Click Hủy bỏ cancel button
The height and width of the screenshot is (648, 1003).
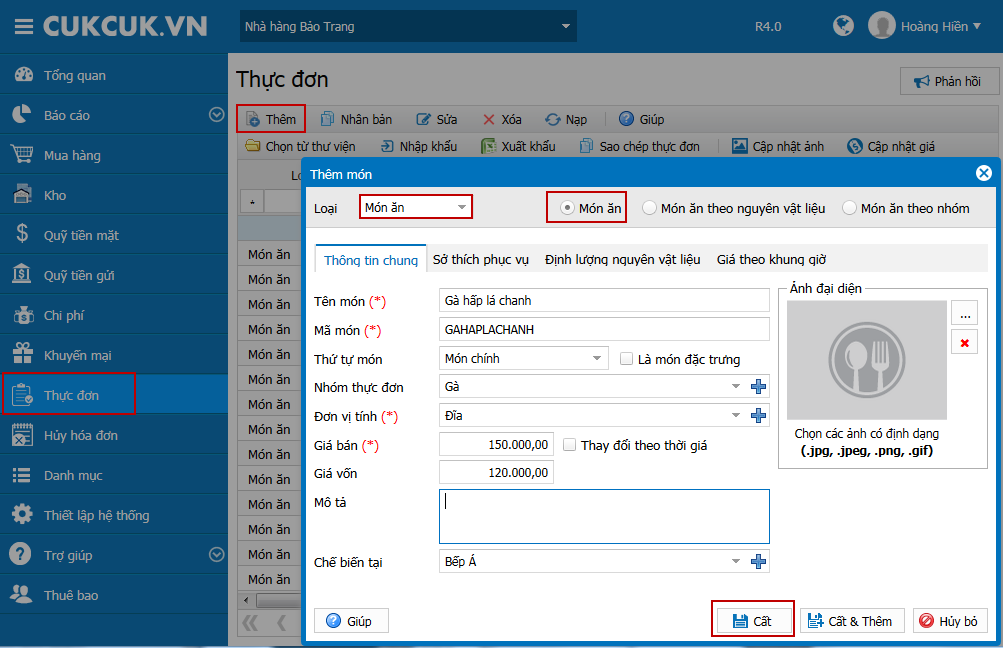coord(950,620)
